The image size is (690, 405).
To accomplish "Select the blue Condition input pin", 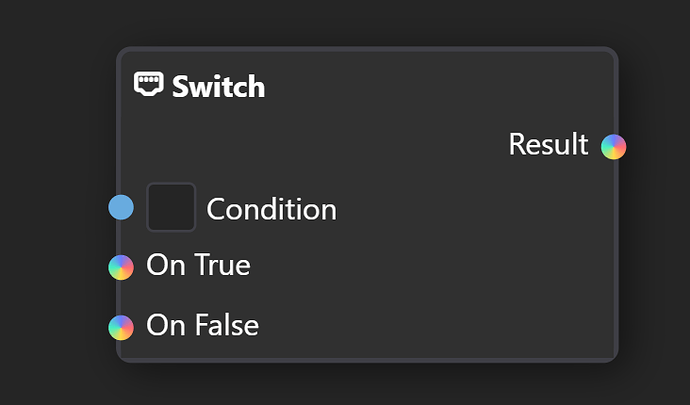I will tap(121, 207).
